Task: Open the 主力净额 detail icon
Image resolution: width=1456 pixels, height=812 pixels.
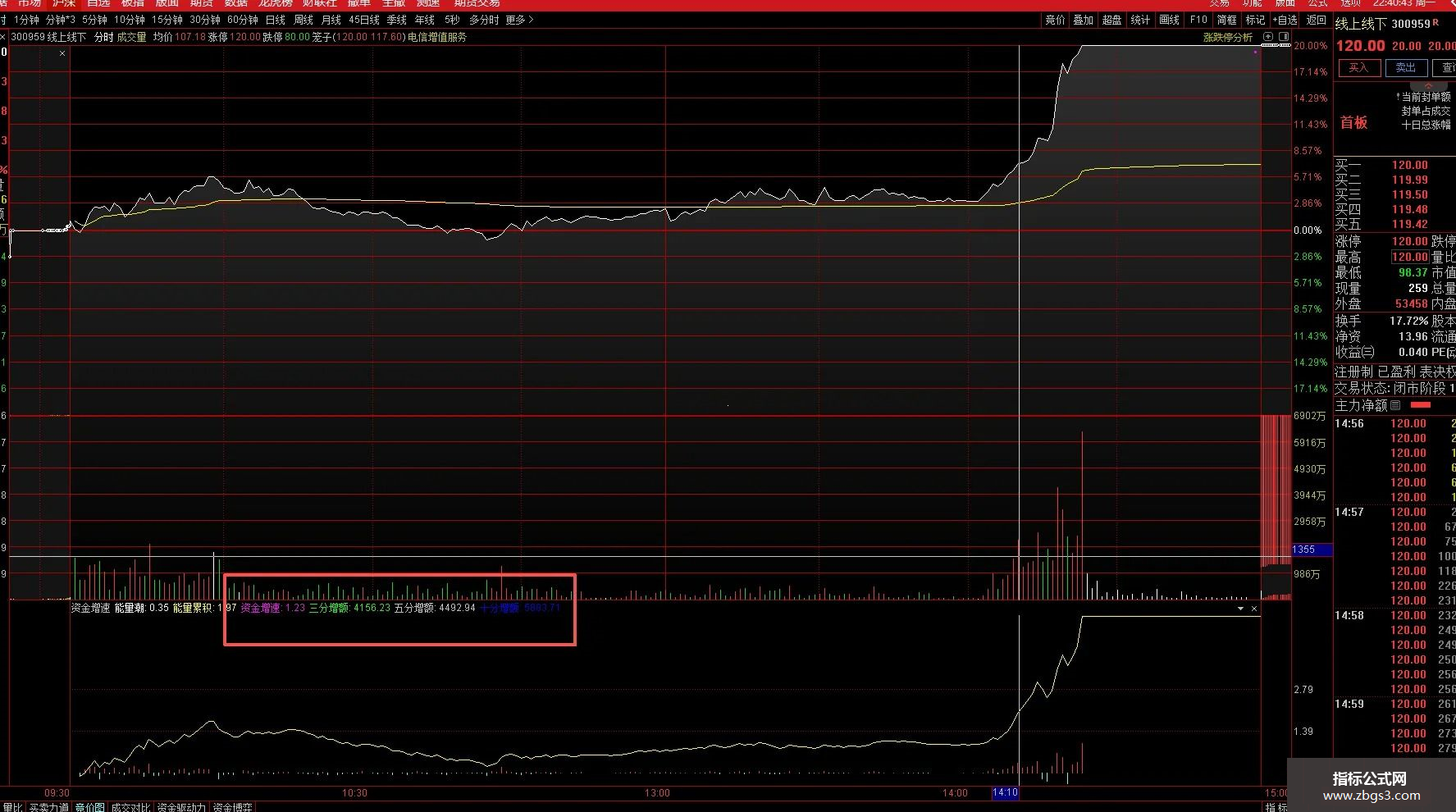Action: pyautogui.click(x=1395, y=405)
